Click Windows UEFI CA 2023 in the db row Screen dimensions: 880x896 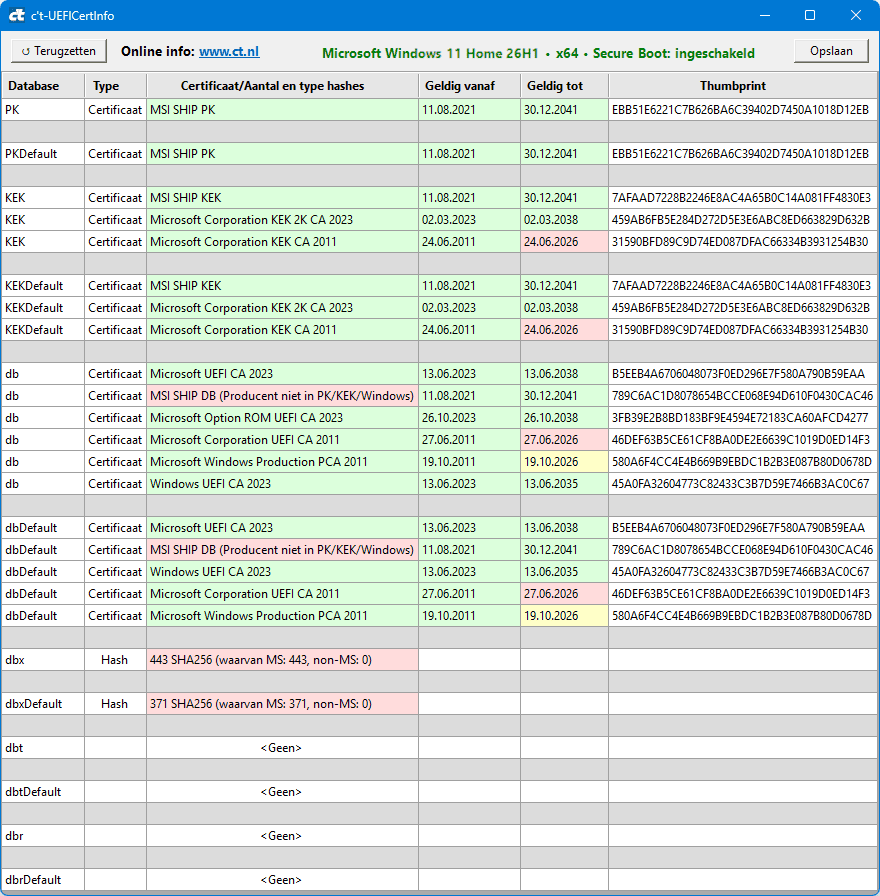pos(282,484)
